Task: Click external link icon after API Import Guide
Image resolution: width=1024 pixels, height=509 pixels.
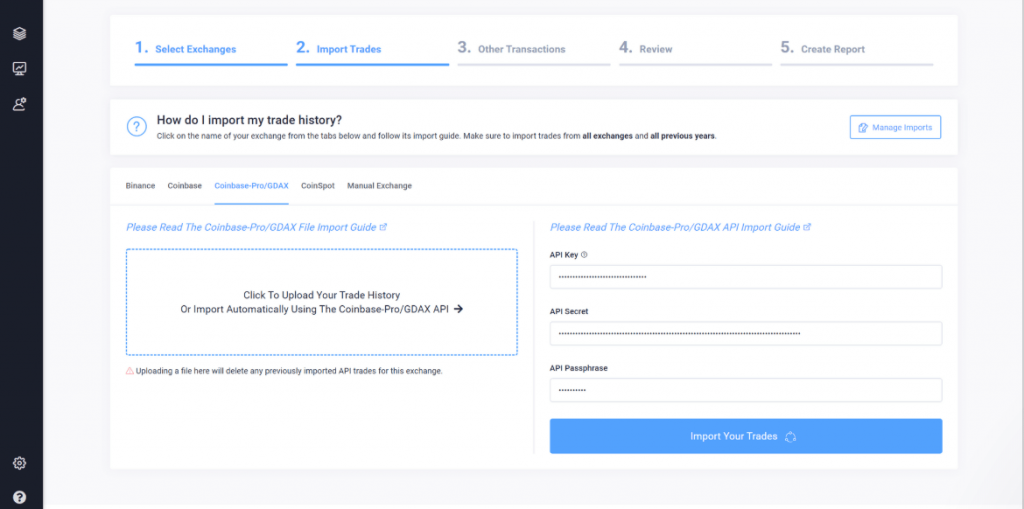Action: pyautogui.click(x=807, y=227)
